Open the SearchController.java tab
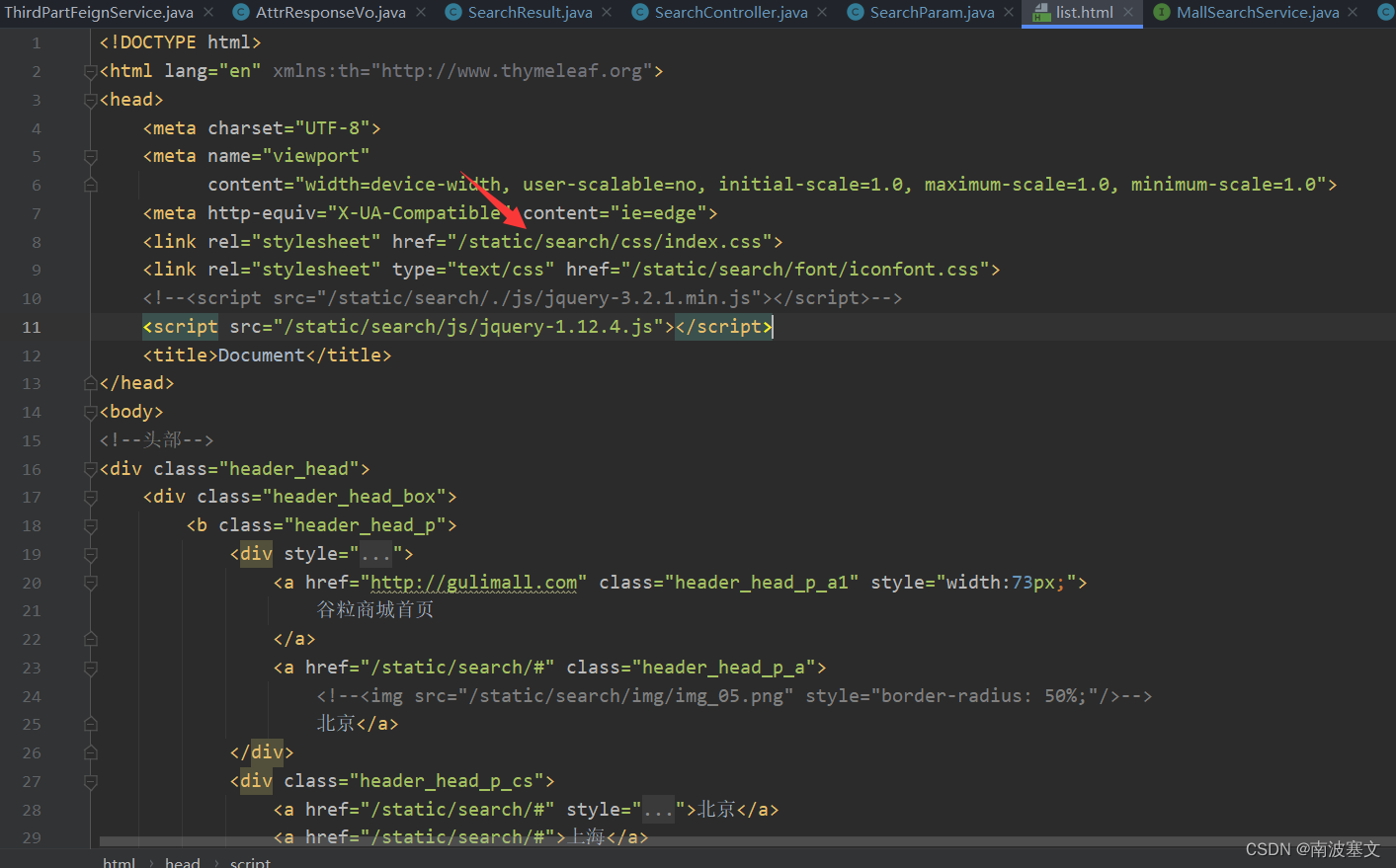Image resolution: width=1396 pixels, height=868 pixels. click(731, 13)
